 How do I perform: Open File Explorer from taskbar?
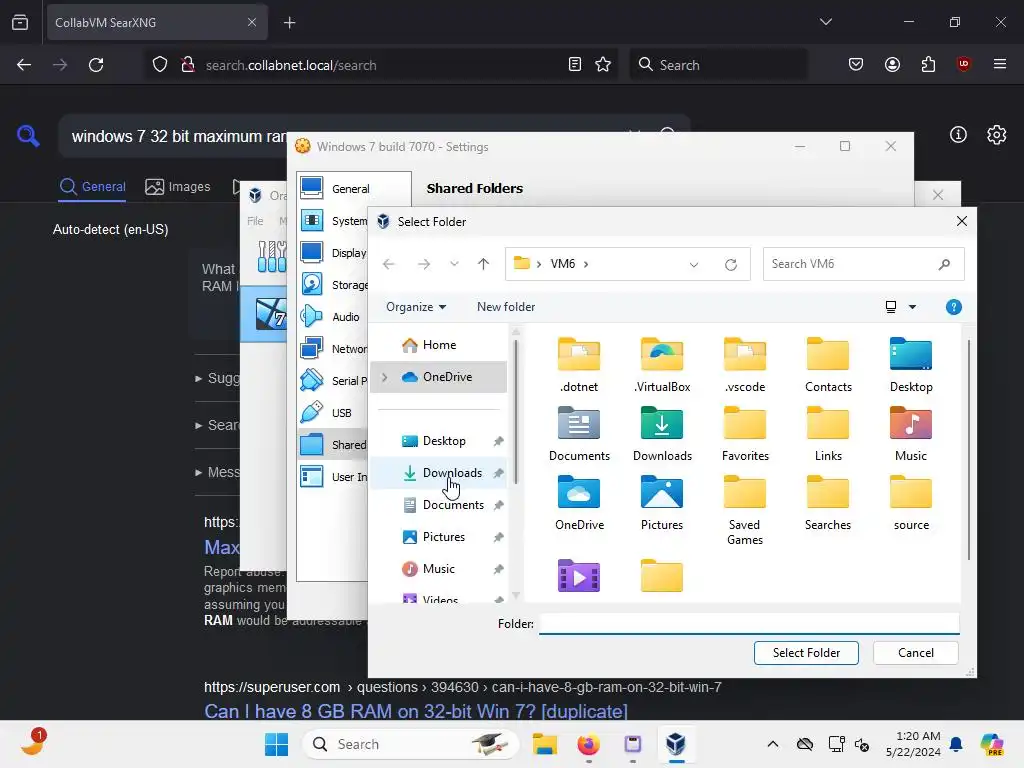544,744
